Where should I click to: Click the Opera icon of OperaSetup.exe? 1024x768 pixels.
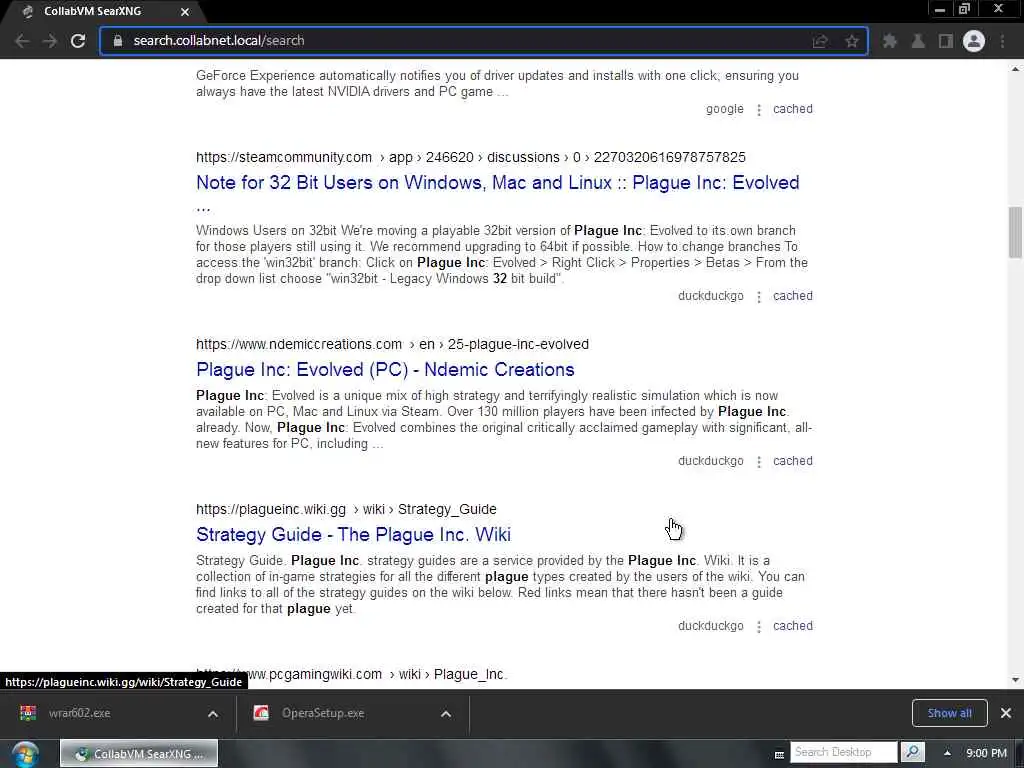[261, 713]
